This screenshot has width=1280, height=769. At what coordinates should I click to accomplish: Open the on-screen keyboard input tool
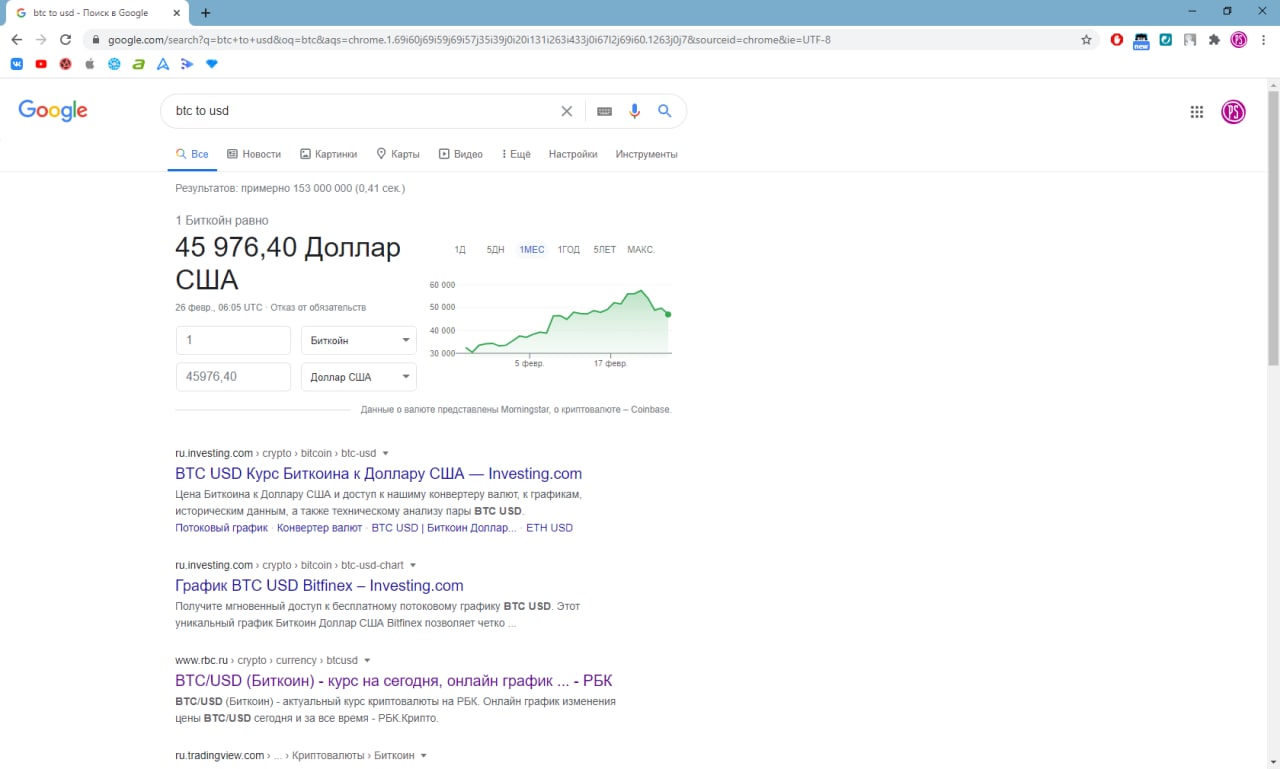[604, 111]
